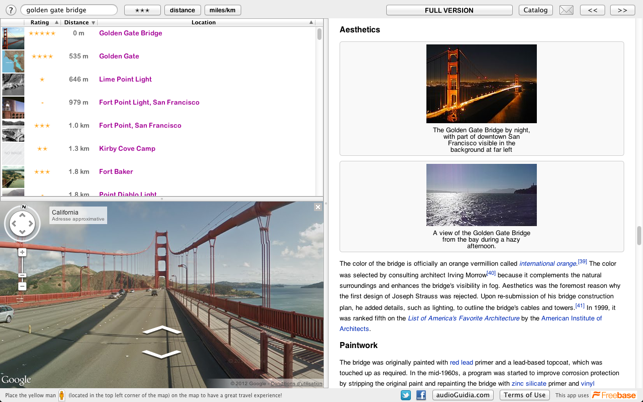The height and width of the screenshot is (402, 643).
Task: Filter results with the three-star button
Action: tap(142, 10)
